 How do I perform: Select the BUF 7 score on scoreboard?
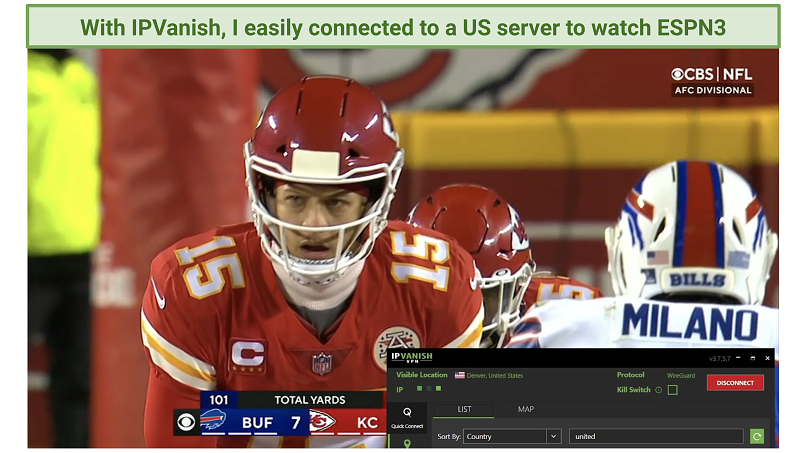pos(271,423)
